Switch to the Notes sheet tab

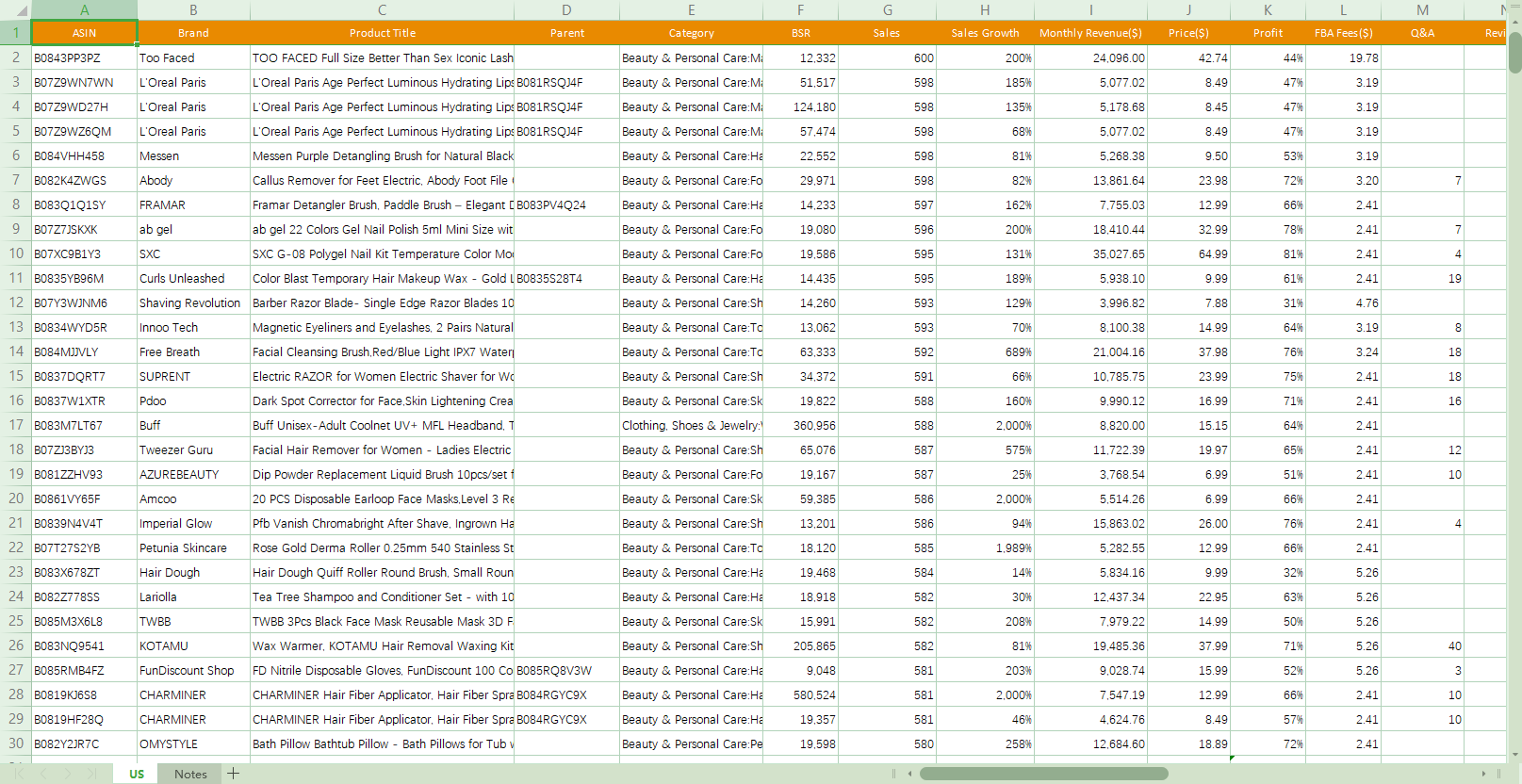[190, 774]
